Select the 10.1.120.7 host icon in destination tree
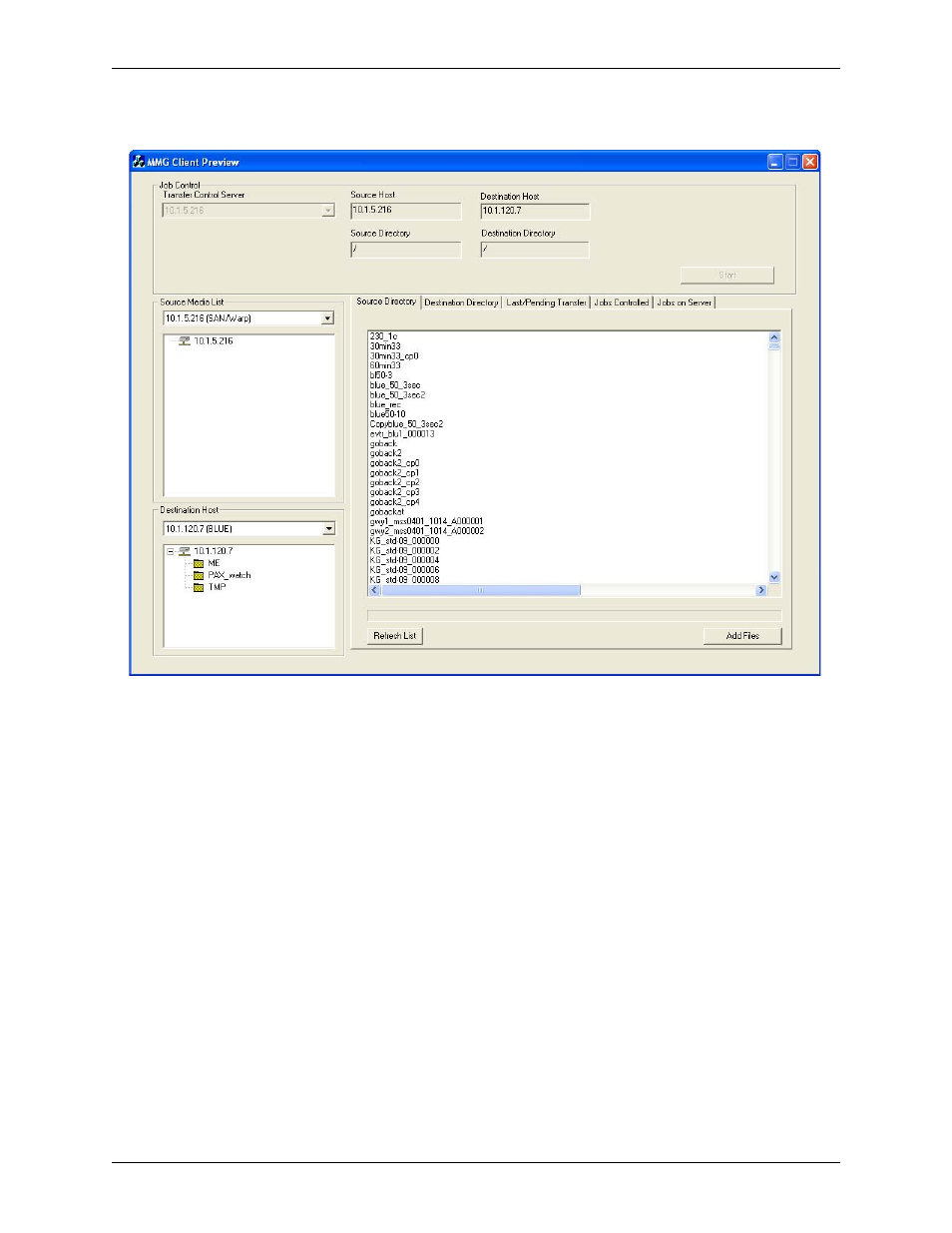Screen dimensions: 952x1233 point(185,551)
